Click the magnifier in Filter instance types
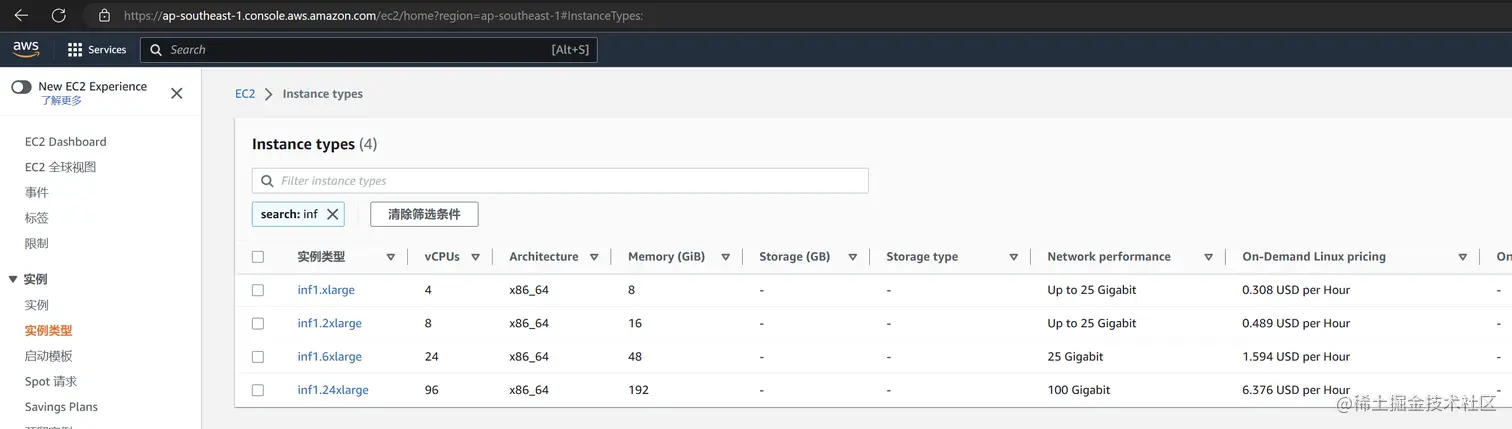The width and height of the screenshot is (1512, 429). pos(267,181)
